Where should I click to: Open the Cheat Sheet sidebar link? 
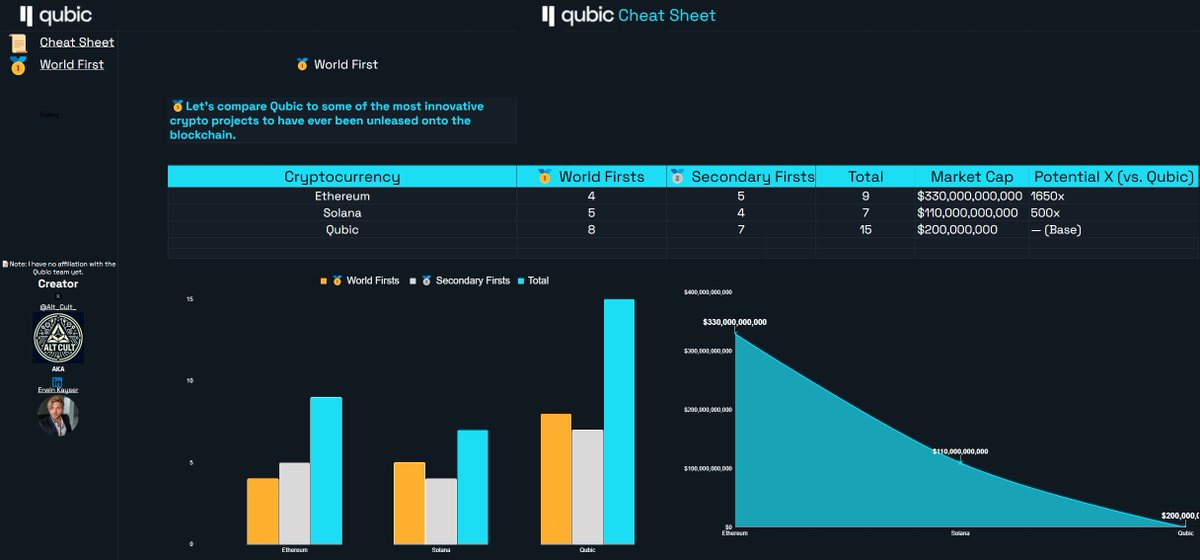77,42
